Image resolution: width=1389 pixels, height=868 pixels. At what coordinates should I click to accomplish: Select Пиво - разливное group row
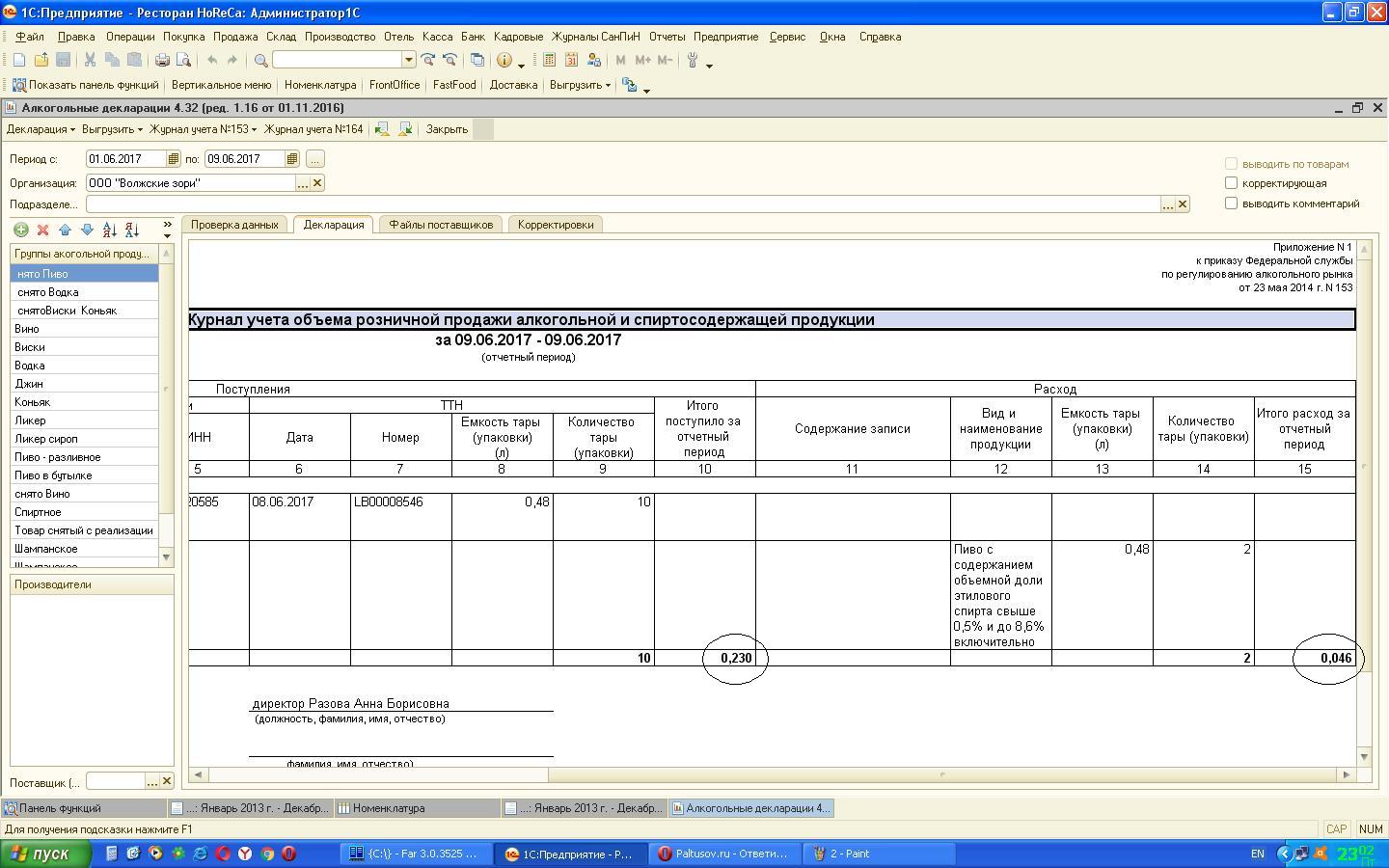[x=85, y=457]
